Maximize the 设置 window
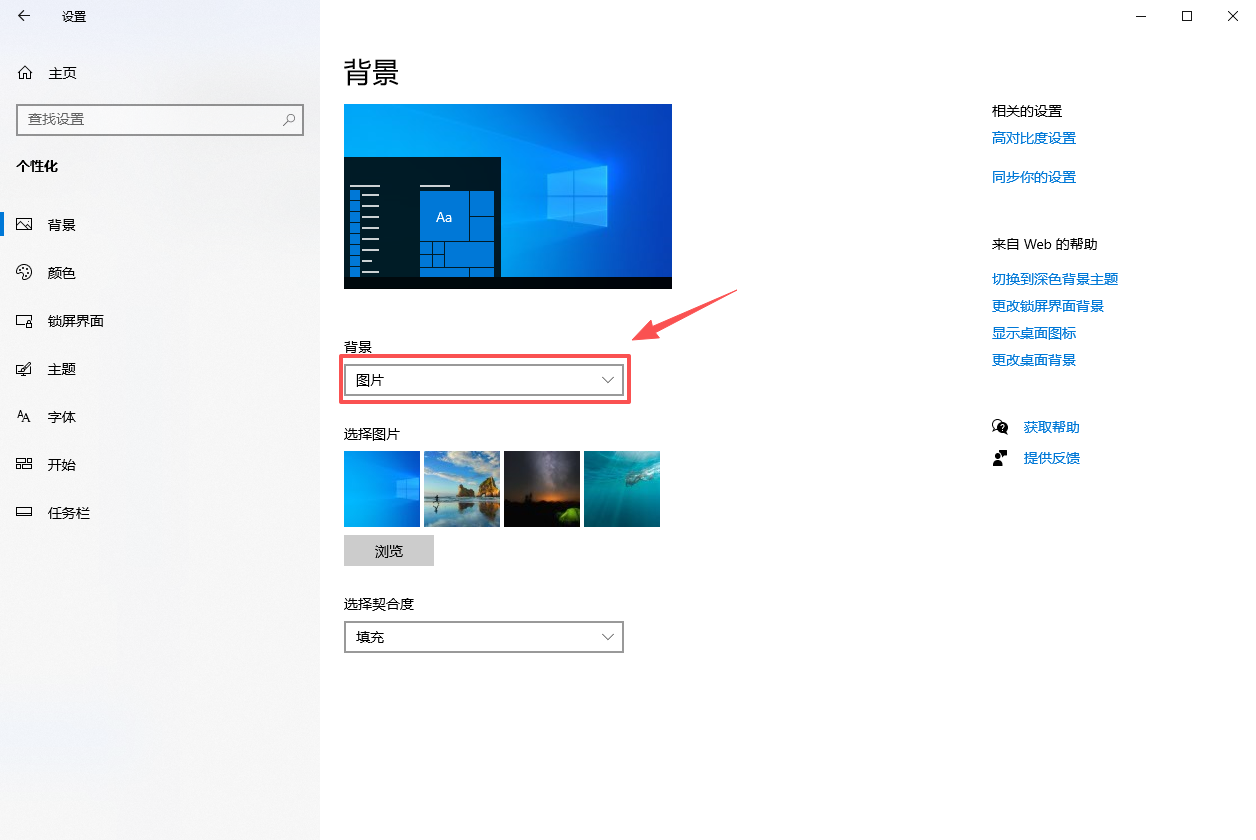The height and width of the screenshot is (840, 1256). coord(1187,16)
